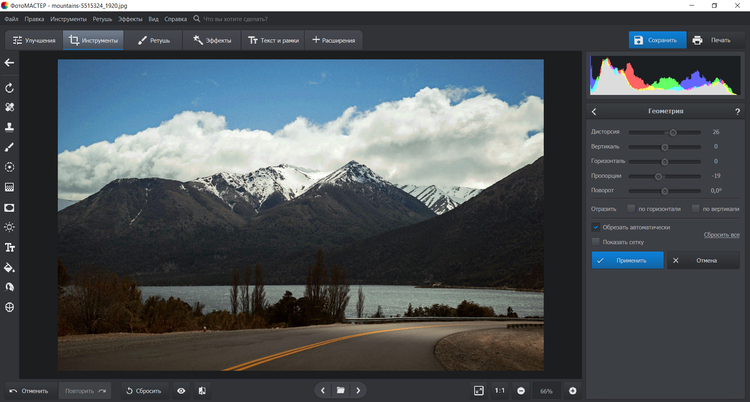This screenshot has height=402, width=750.
Task: Click the 'Применить' button
Action: point(627,260)
